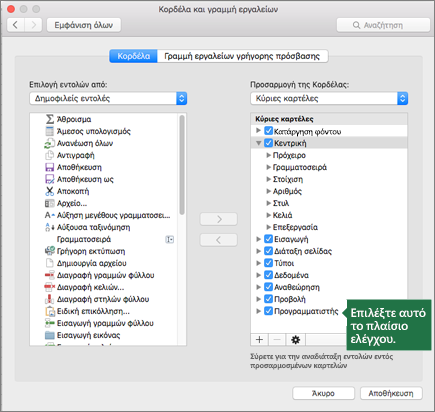Click the calculator icon beside Άμεσος υπολογισμός
This screenshot has height=412, width=435.
tap(50, 131)
